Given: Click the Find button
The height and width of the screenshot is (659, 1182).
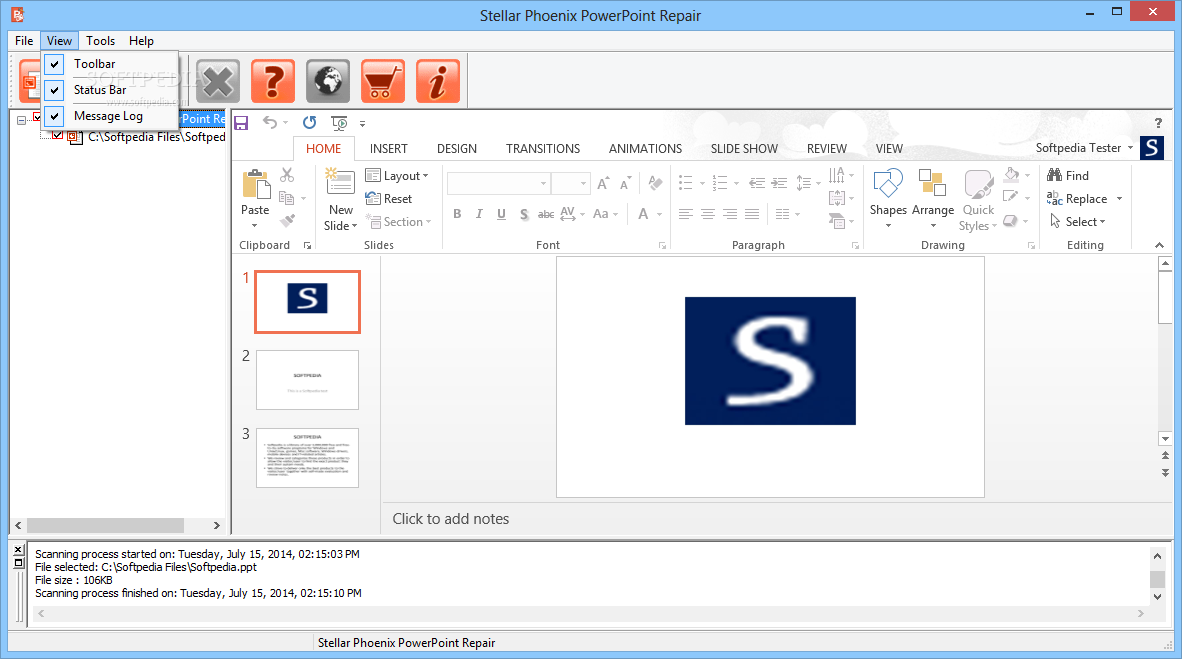Looking at the screenshot, I should 1068,176.
